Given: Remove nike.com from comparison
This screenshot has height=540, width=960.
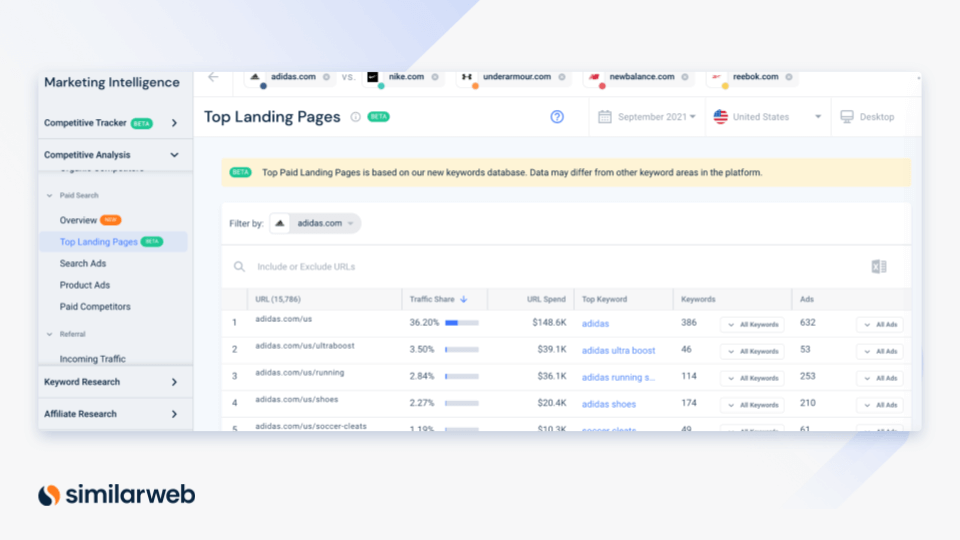Looking at the screenshot, I should (x=436, y=77).
